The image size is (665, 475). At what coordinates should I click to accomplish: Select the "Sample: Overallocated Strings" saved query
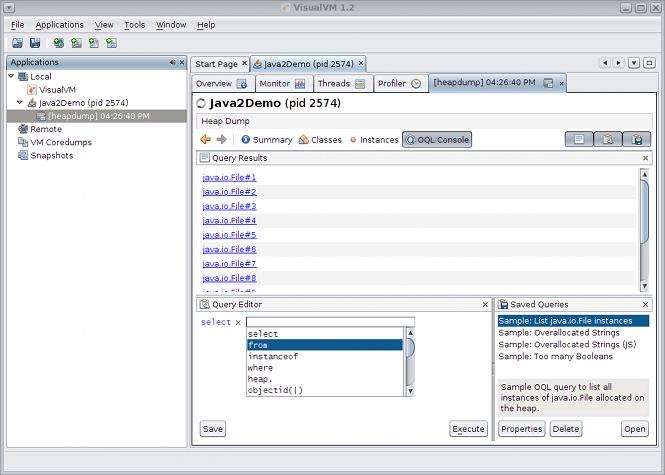[x=558, y=333]
